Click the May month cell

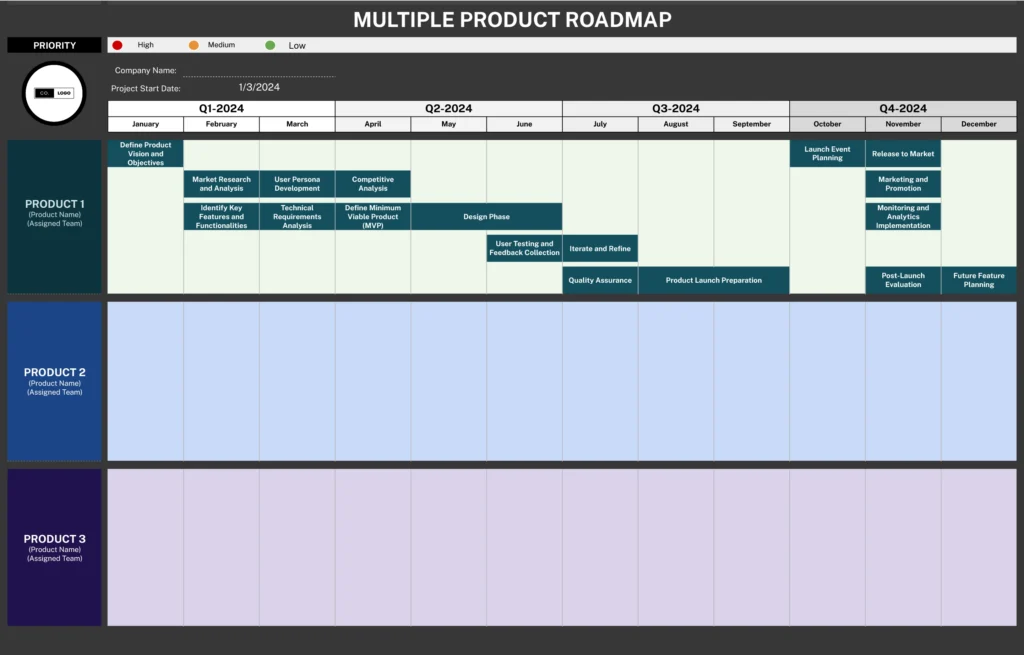449,124
